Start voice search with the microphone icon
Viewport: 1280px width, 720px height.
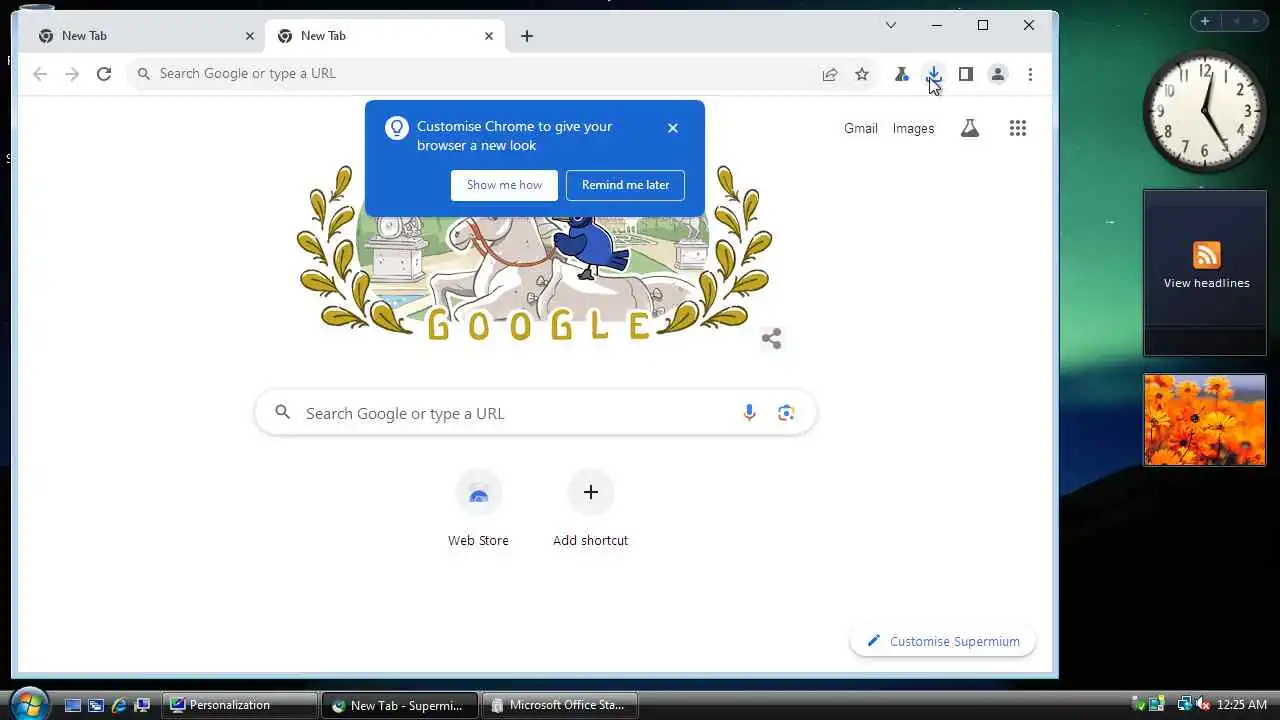(749, 413)
